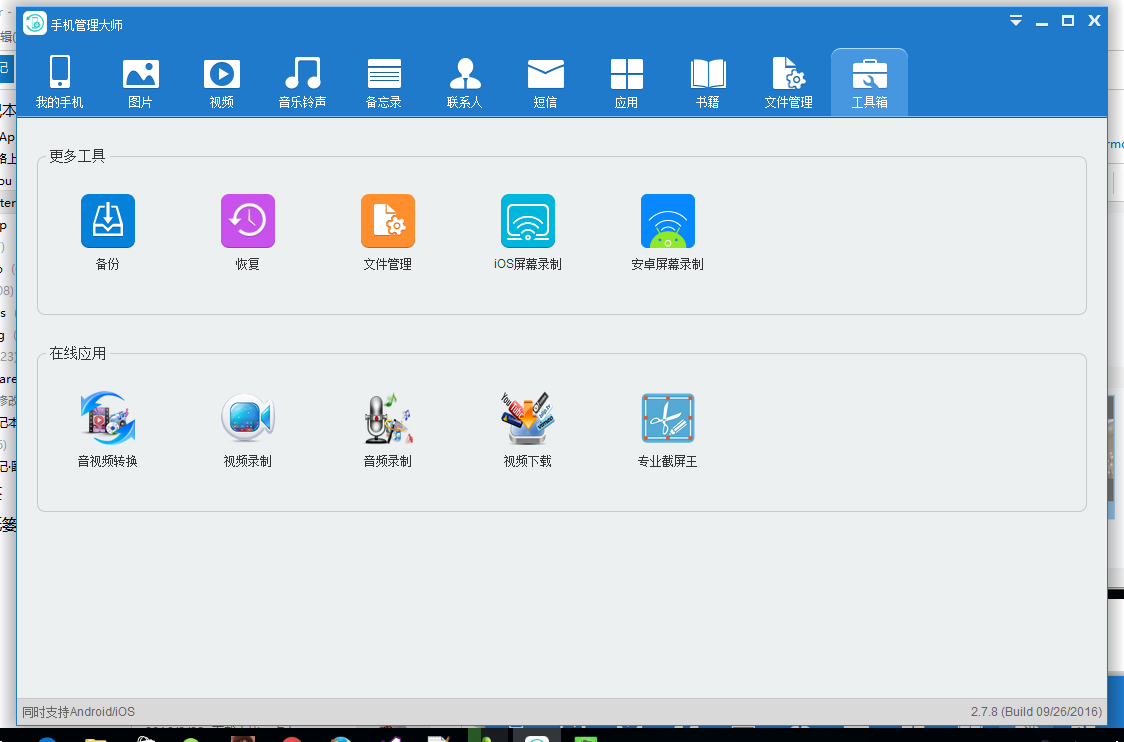Click the 手机管理大师 app logo
The image size is (1124, 742).
pos(35,24)
